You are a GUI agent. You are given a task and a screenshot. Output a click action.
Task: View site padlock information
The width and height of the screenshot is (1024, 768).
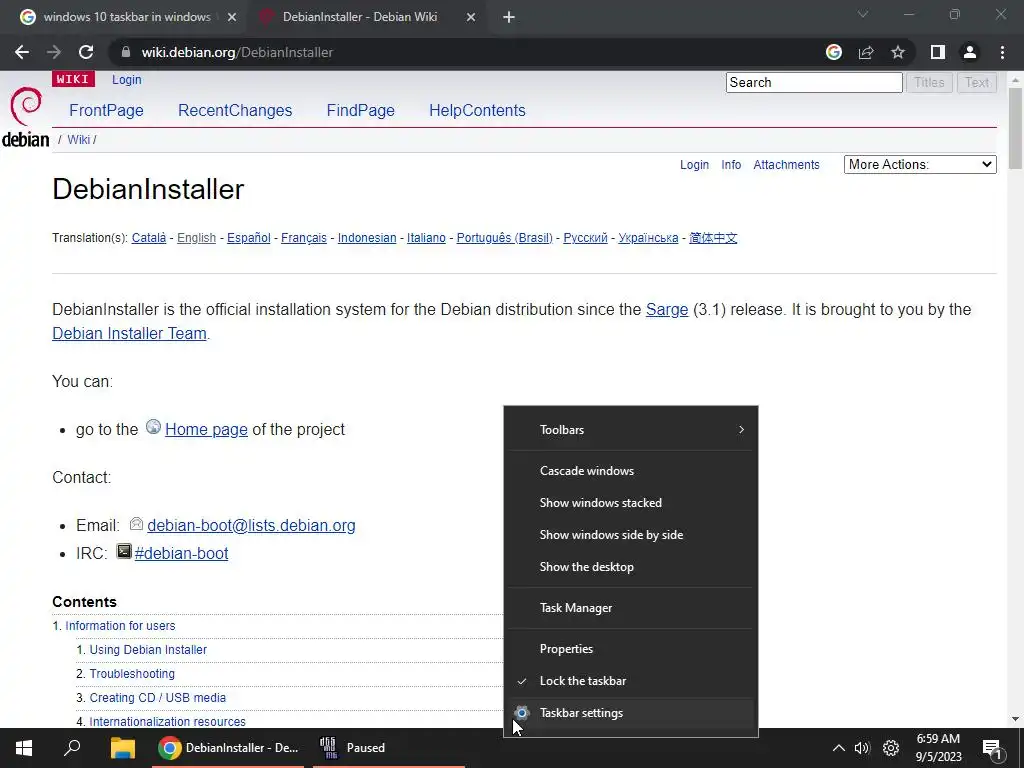[126, 52]
